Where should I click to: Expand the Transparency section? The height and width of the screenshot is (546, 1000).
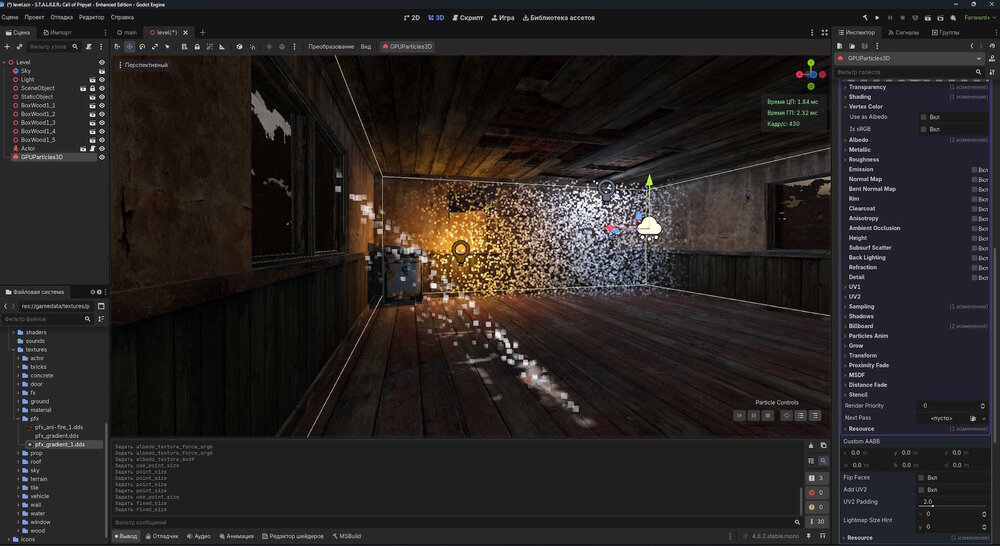pyautogui.click(x=867, y=87)
